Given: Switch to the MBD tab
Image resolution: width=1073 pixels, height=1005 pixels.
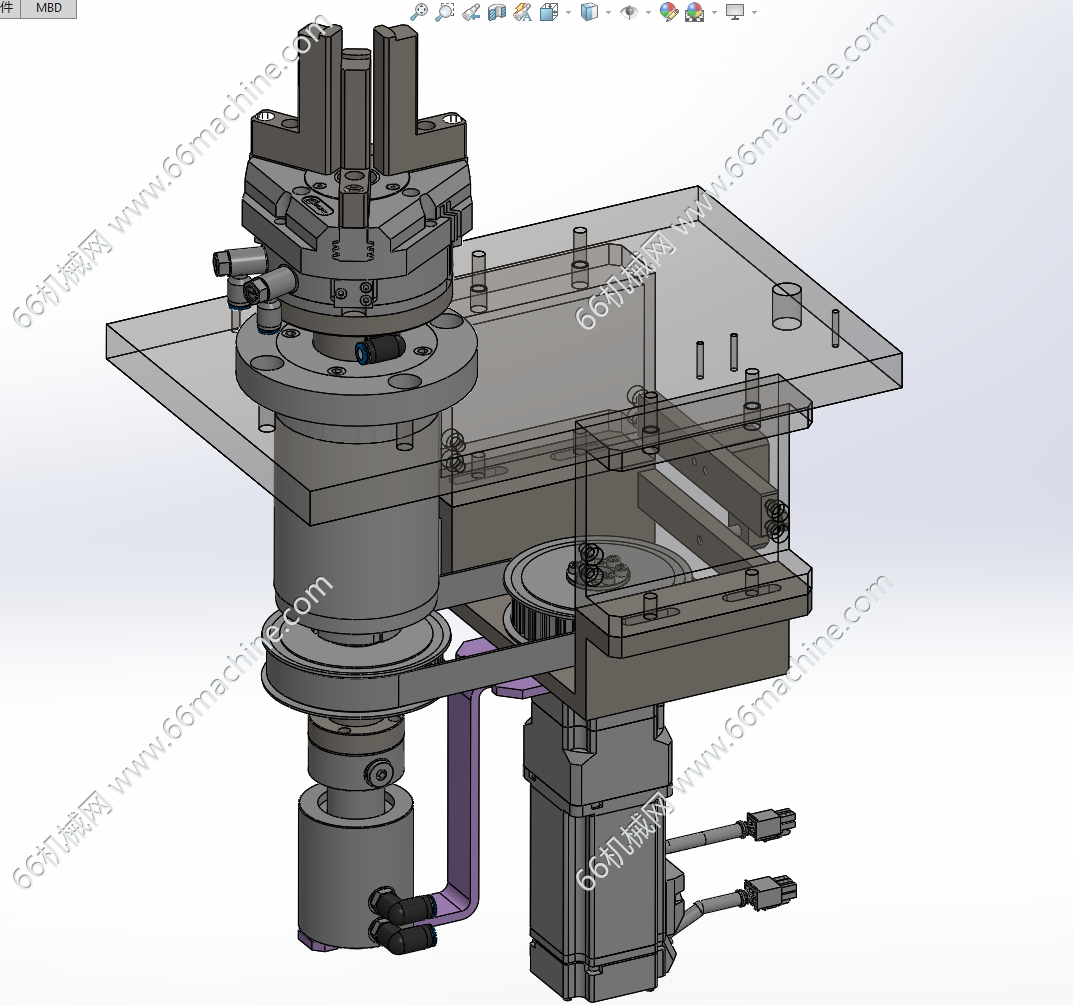Looking at the screenshot, I should tap(48, 8).
